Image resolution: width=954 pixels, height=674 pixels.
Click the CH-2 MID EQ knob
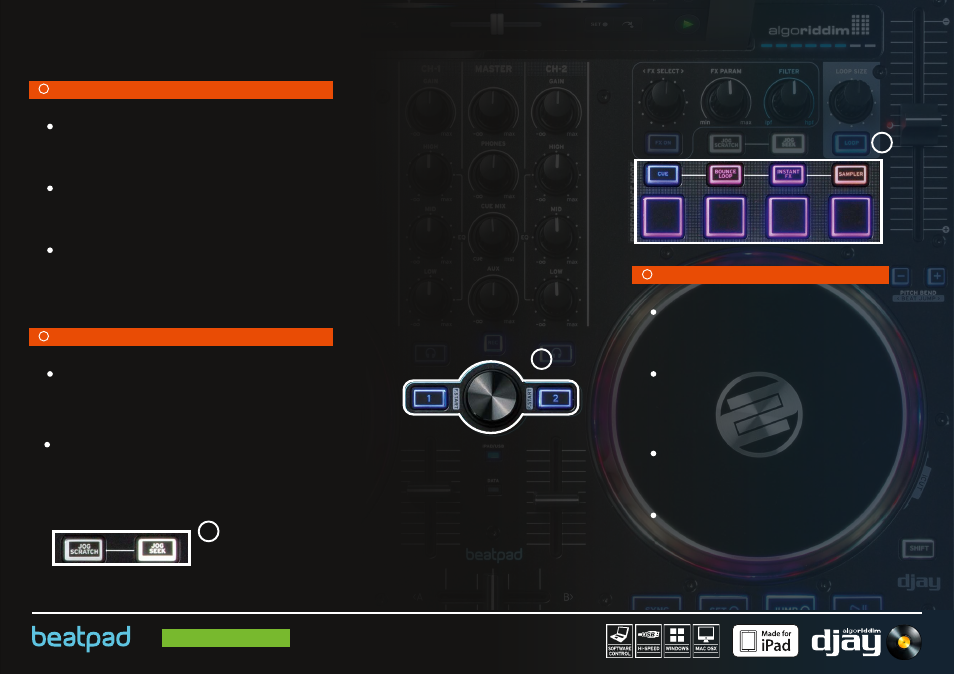click(x=555, y=235)
